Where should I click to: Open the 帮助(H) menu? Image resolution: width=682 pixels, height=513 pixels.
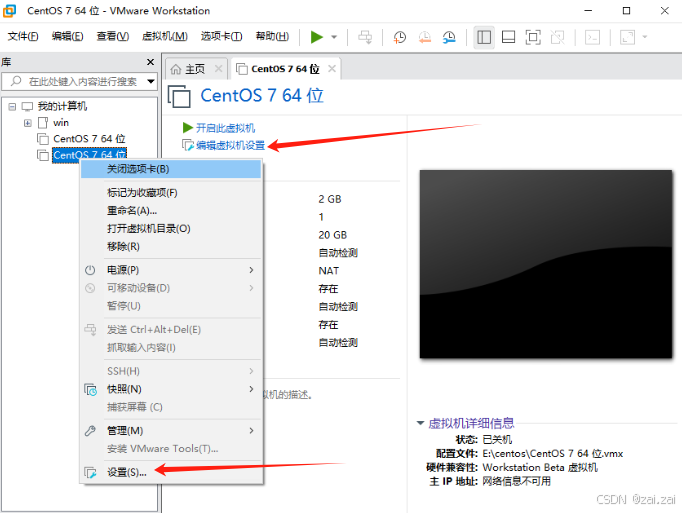(272, 36)
